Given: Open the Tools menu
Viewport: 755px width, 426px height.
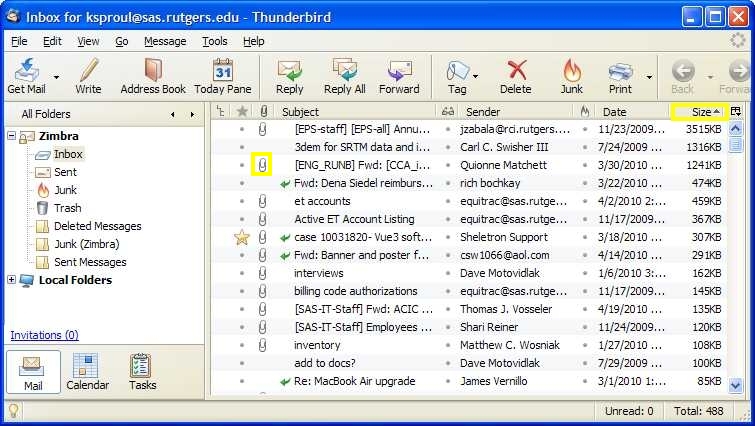Looking at the screenshot, I should click(214, 41).
